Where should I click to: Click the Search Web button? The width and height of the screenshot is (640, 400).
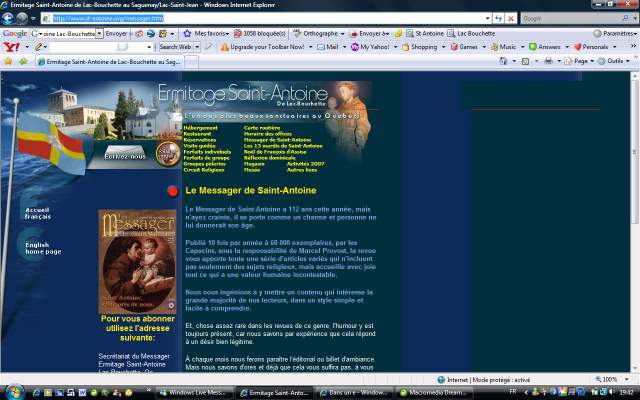[x=175, y=47]
